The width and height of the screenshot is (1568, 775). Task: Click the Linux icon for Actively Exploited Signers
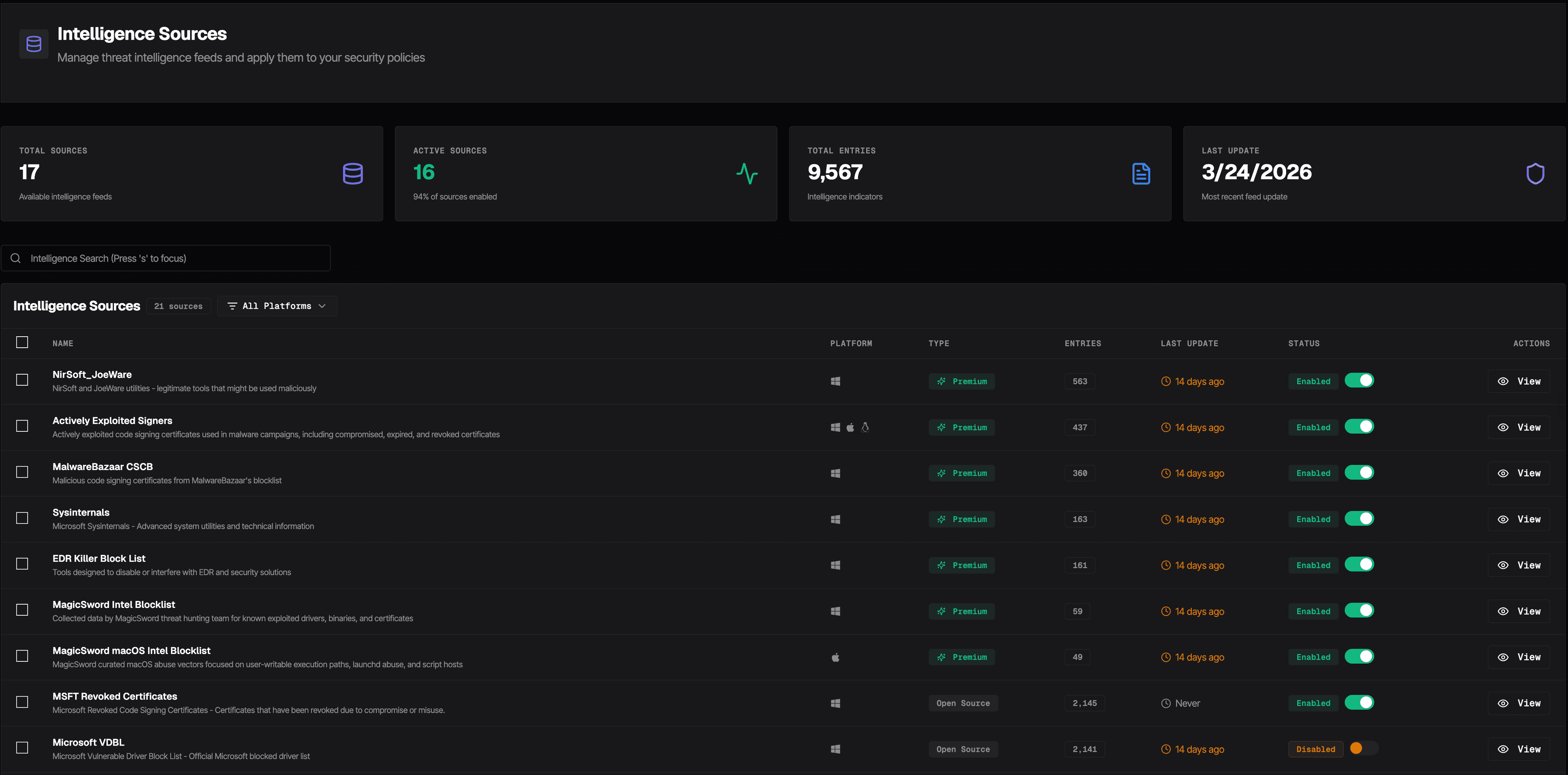(x=865, y=427)
